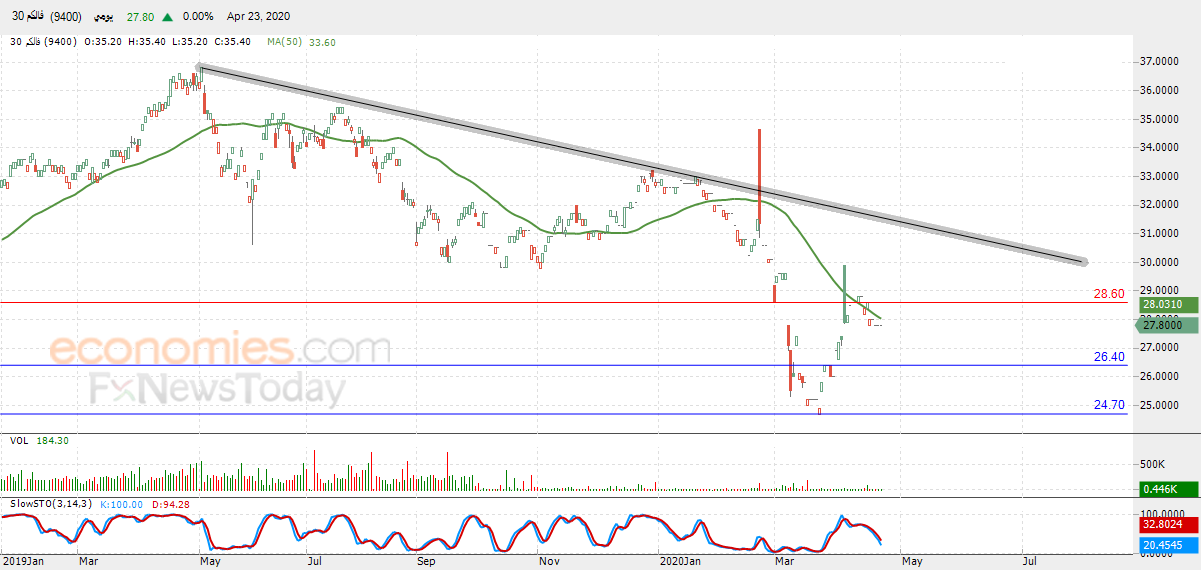
Task: Click the Sep time axis label
Action: pos(427,562)
